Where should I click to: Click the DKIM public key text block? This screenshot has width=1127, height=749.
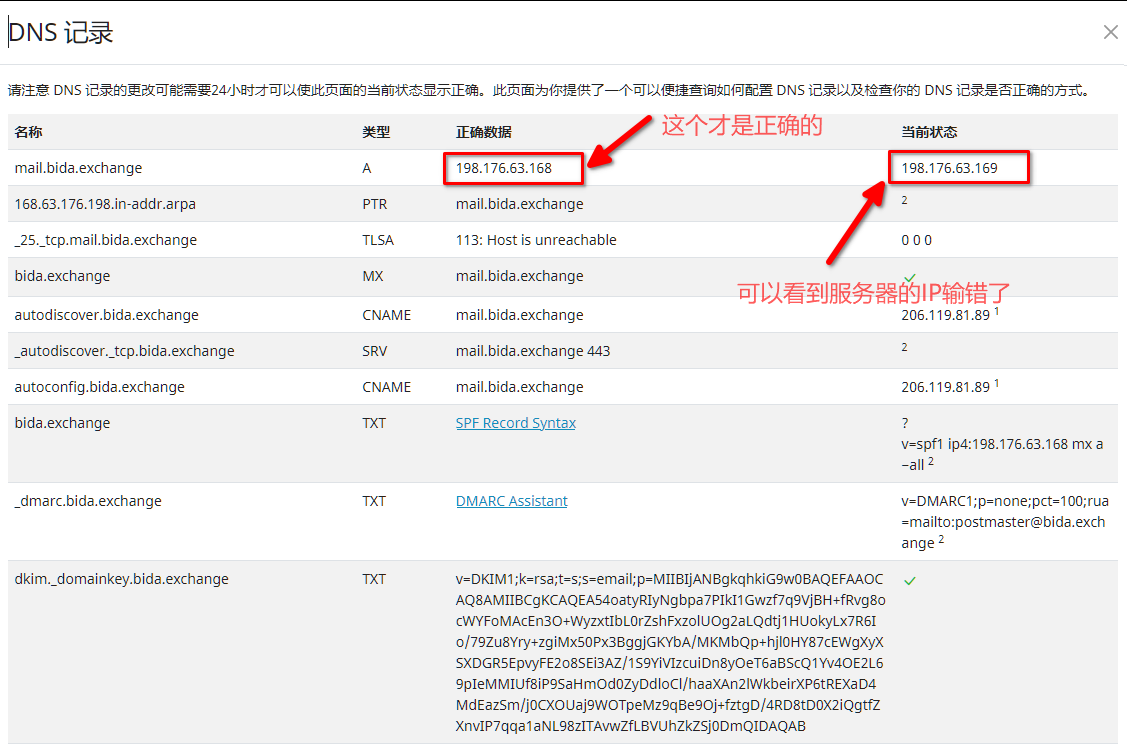(x=669, y=652)
